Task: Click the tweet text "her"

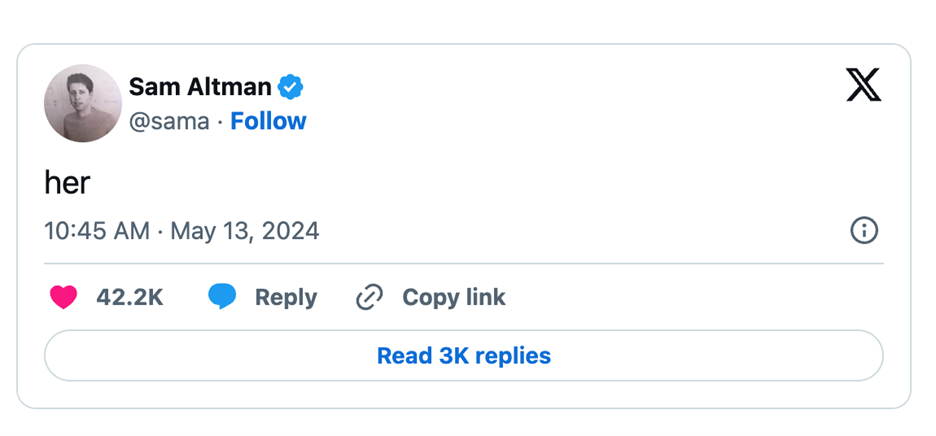Action: pyautogui.click(x=67, y=182)
